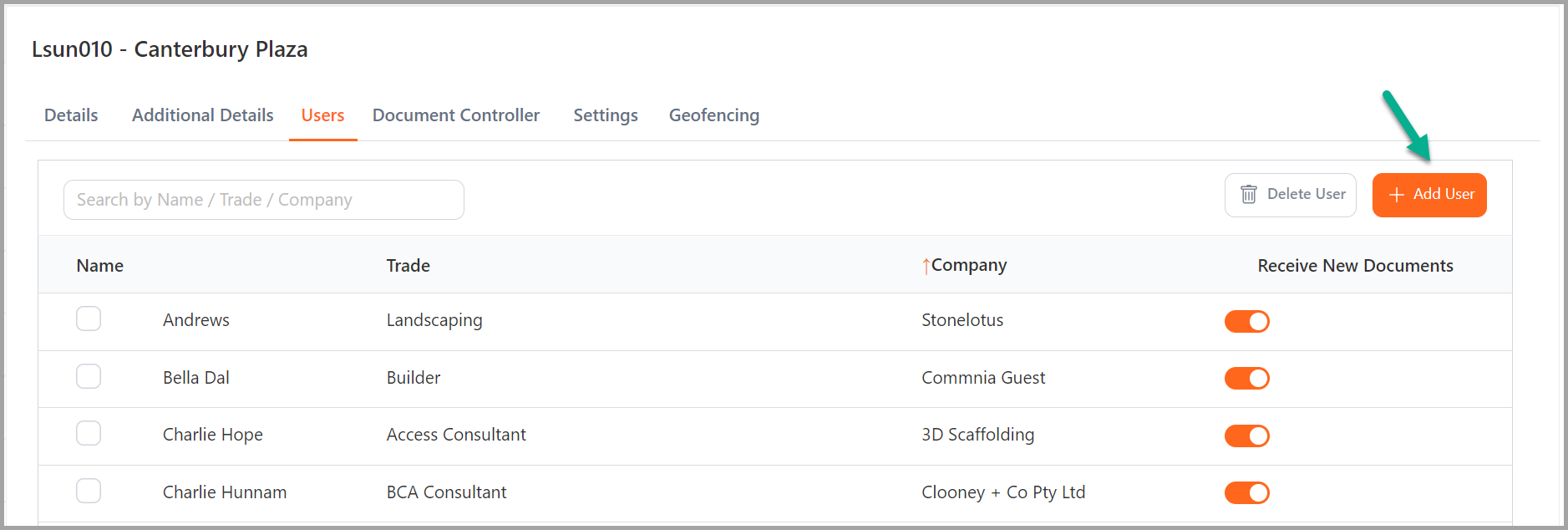1568x530 pixels.
Task: Turn off the Charlie Hope documents switch
Action: point(1246,436)
